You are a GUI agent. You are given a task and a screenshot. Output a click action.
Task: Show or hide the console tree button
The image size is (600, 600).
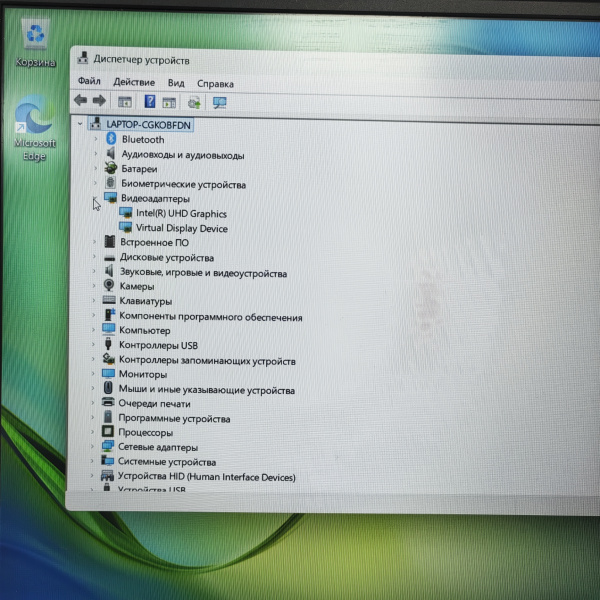click(125, 102)
